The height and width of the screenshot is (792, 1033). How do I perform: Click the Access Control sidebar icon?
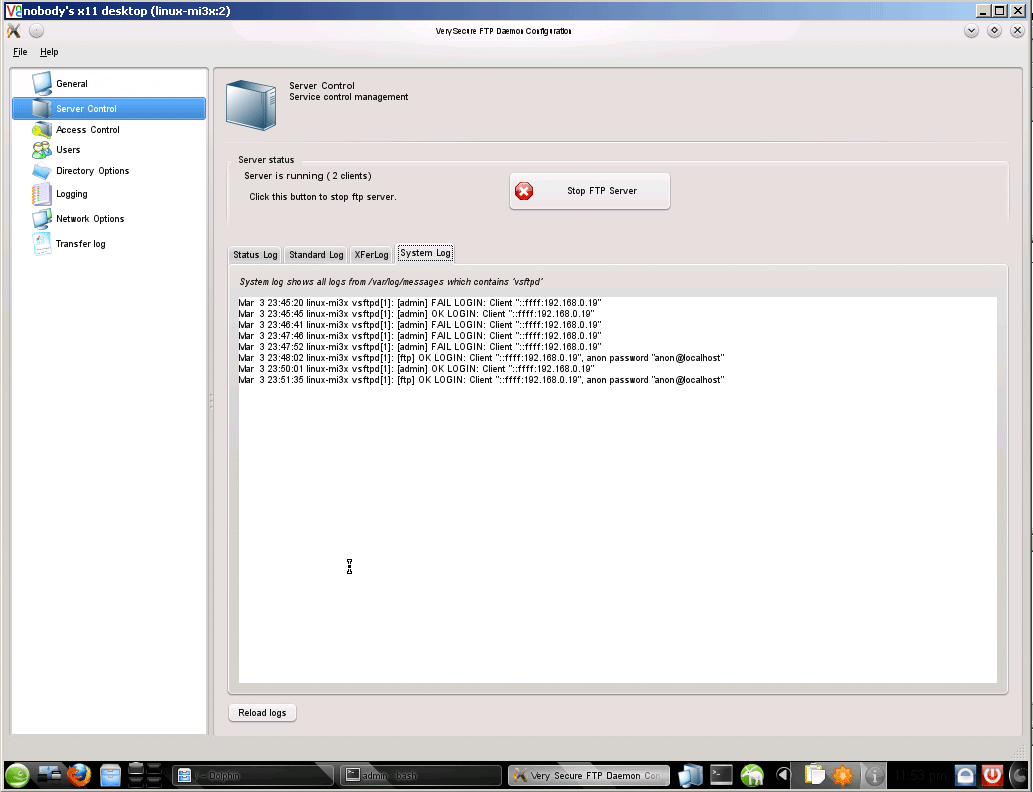pyautogui.click(x=42, y=130)
